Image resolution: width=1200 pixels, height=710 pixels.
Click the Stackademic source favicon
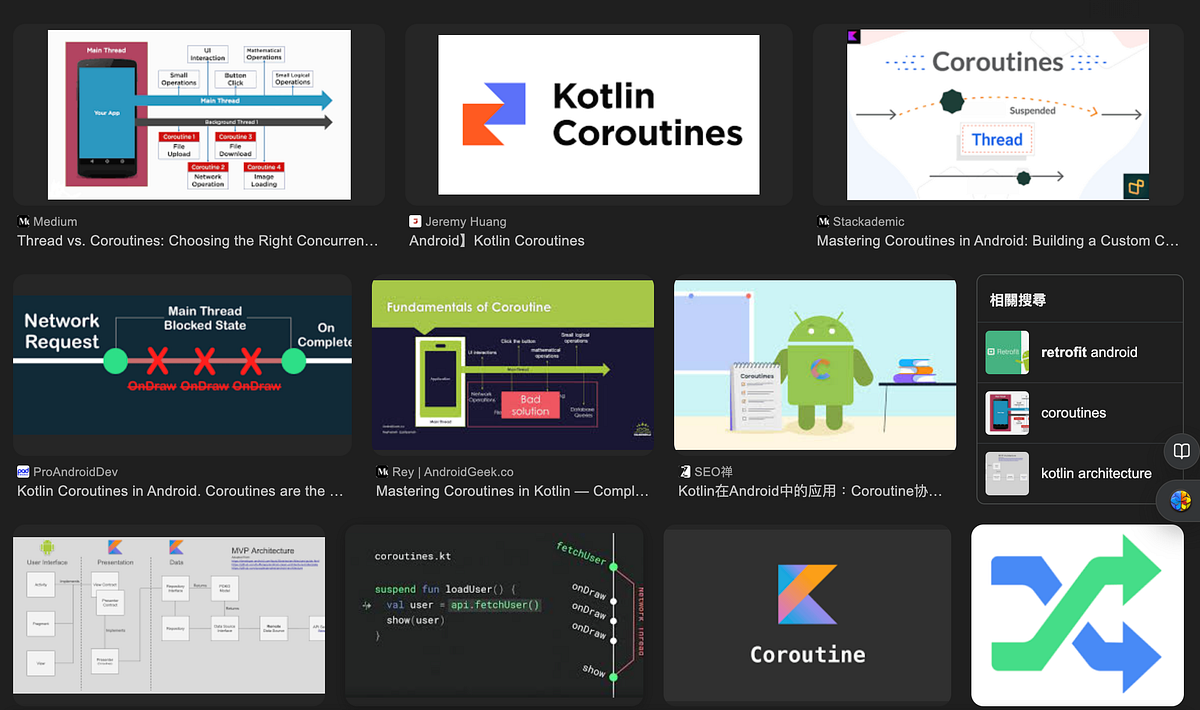coord(824,221)
